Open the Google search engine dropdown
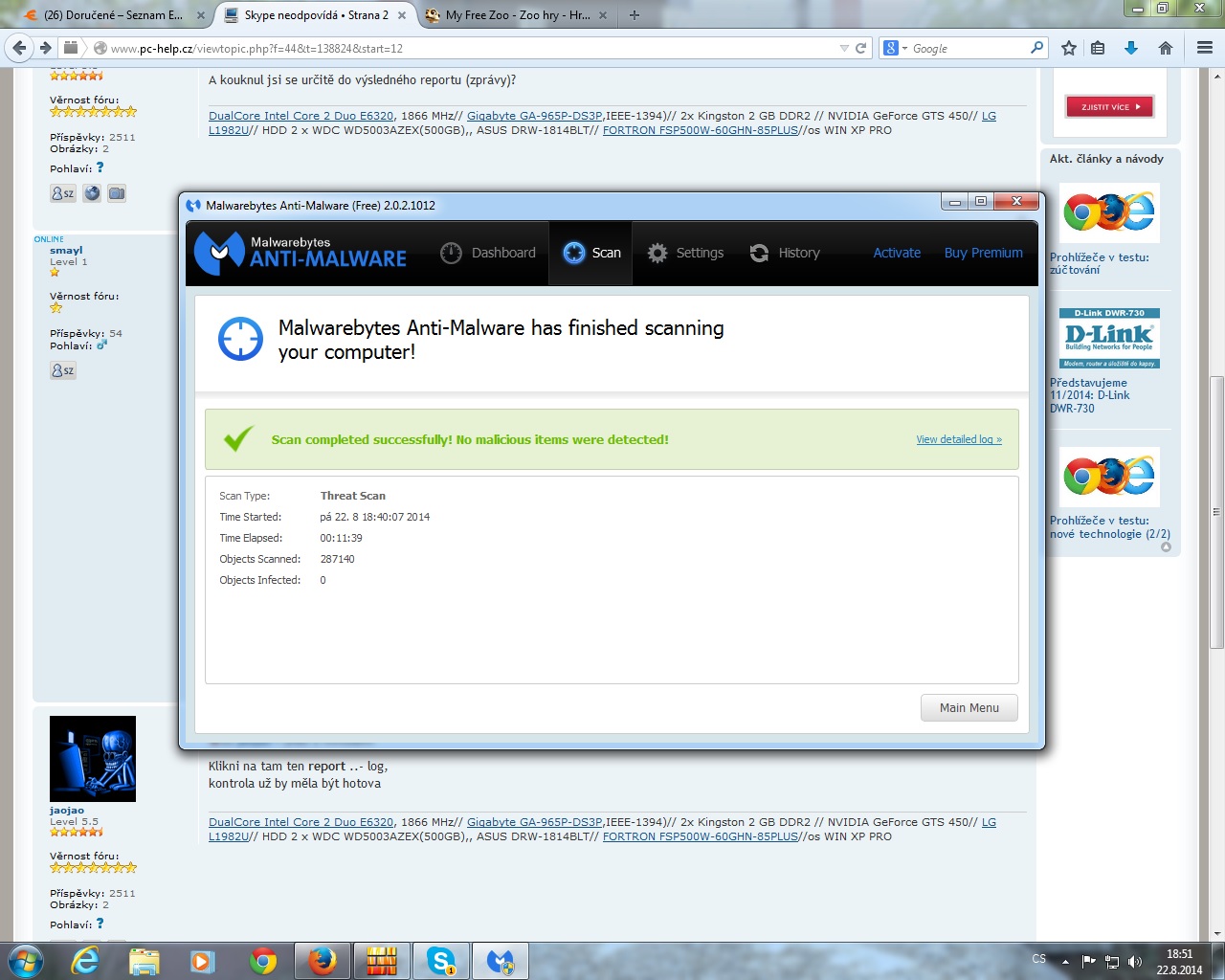Viewport: 1225px width, 980px height. 895,48
